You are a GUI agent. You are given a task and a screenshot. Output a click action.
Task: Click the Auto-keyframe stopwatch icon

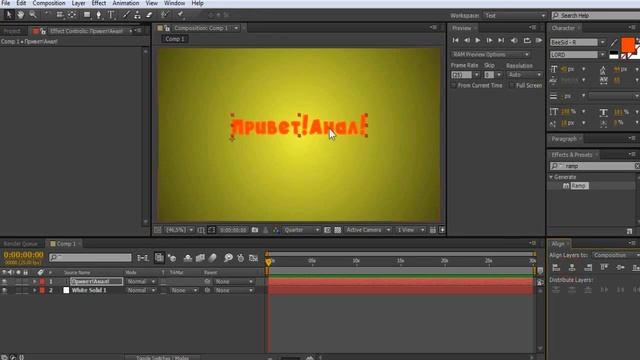click(241, 258)
